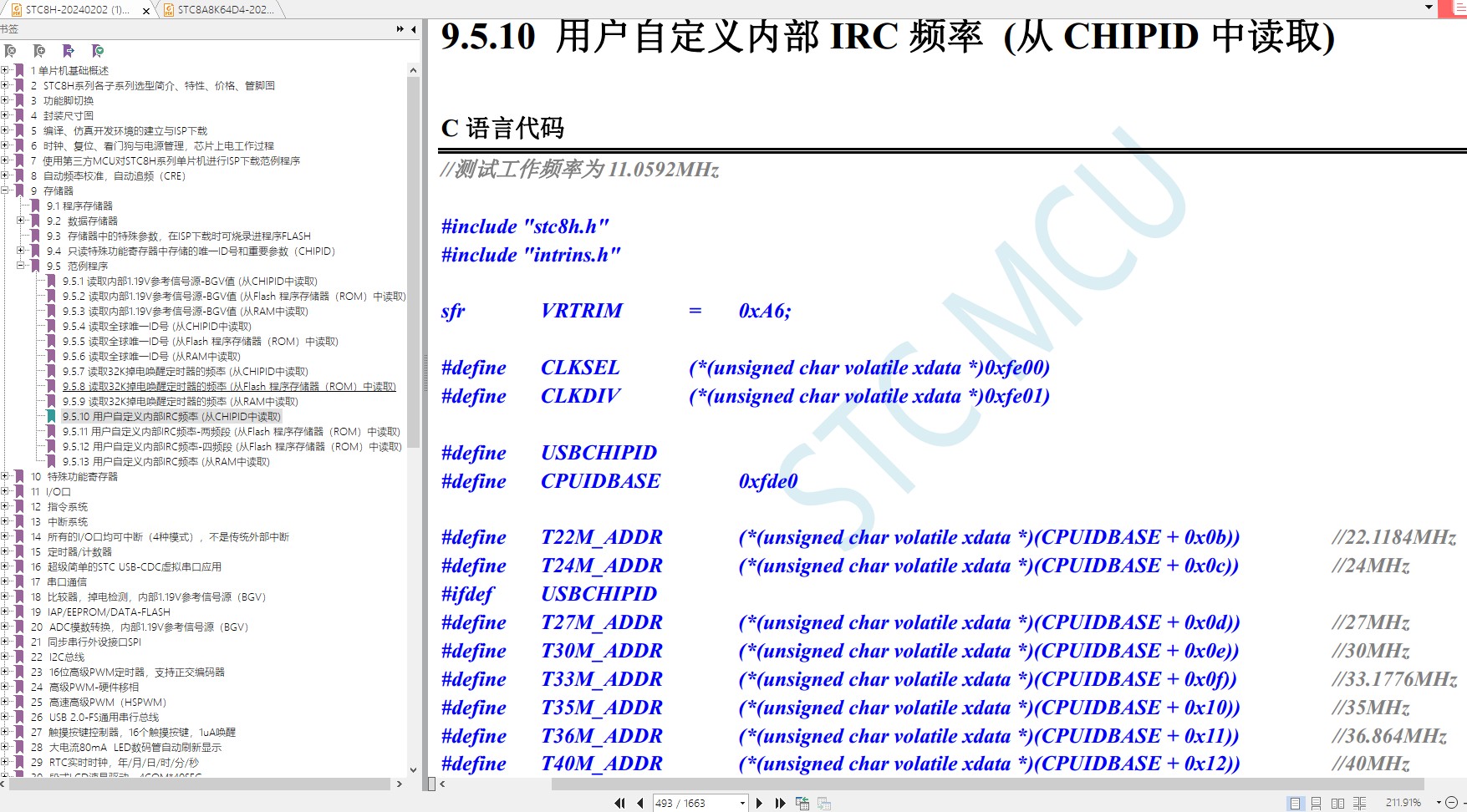Image resolution: width=1467 pixels, height=812 pixels.
Task: Open bookmark 11 I/O口
Action: pyautogui.click(x=51, y=492)
